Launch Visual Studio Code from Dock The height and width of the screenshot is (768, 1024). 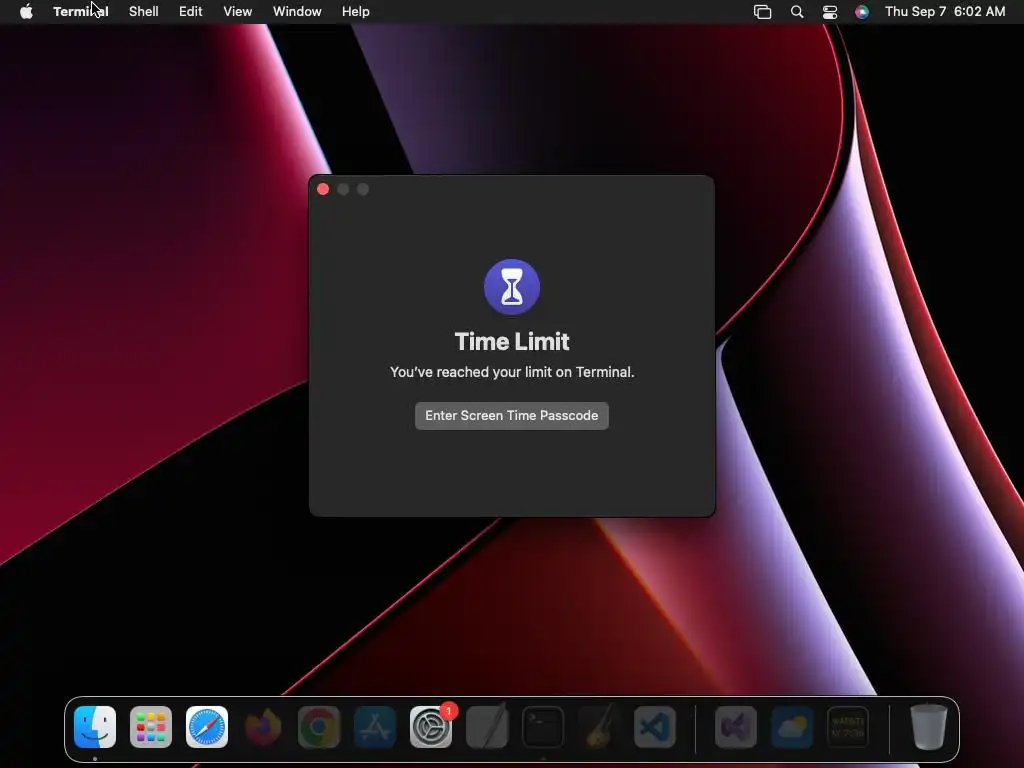click(655, 727)
